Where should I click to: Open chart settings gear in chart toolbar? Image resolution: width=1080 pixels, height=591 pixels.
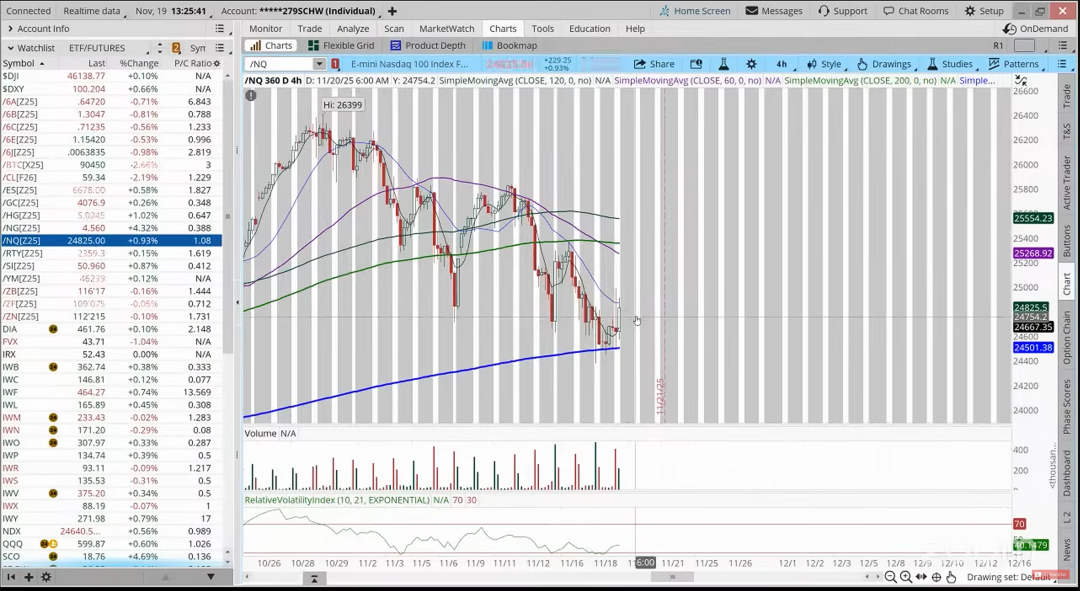click(751, 64)
